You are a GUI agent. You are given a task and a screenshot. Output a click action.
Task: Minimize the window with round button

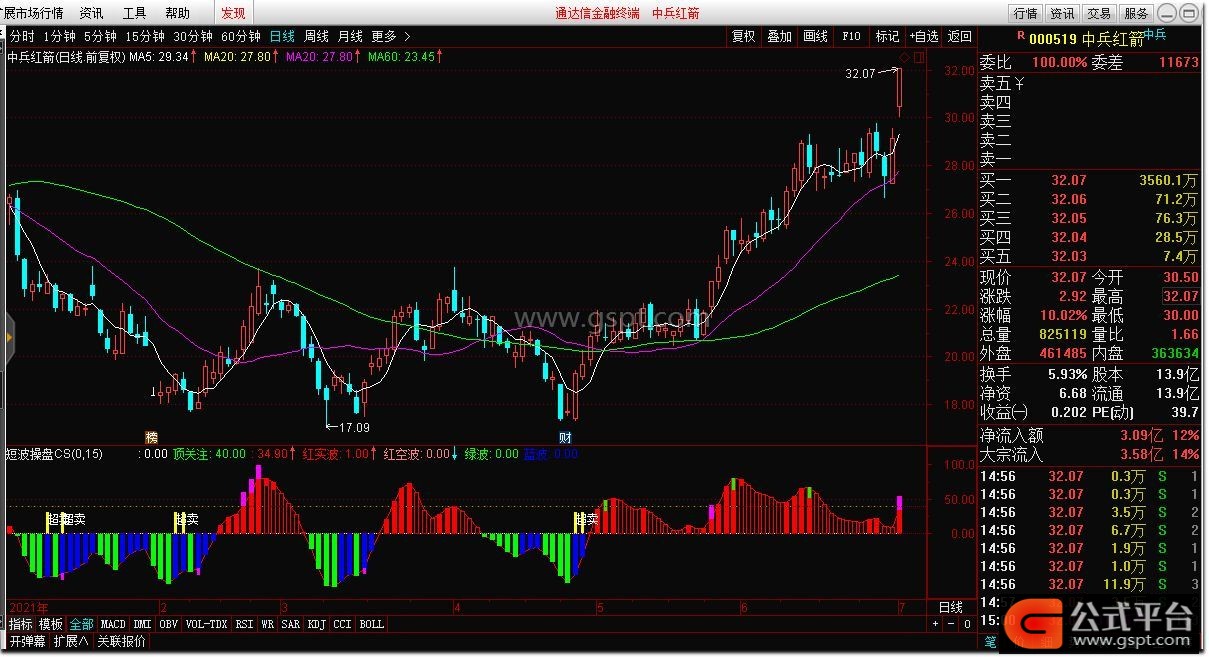click(1168, 13)
